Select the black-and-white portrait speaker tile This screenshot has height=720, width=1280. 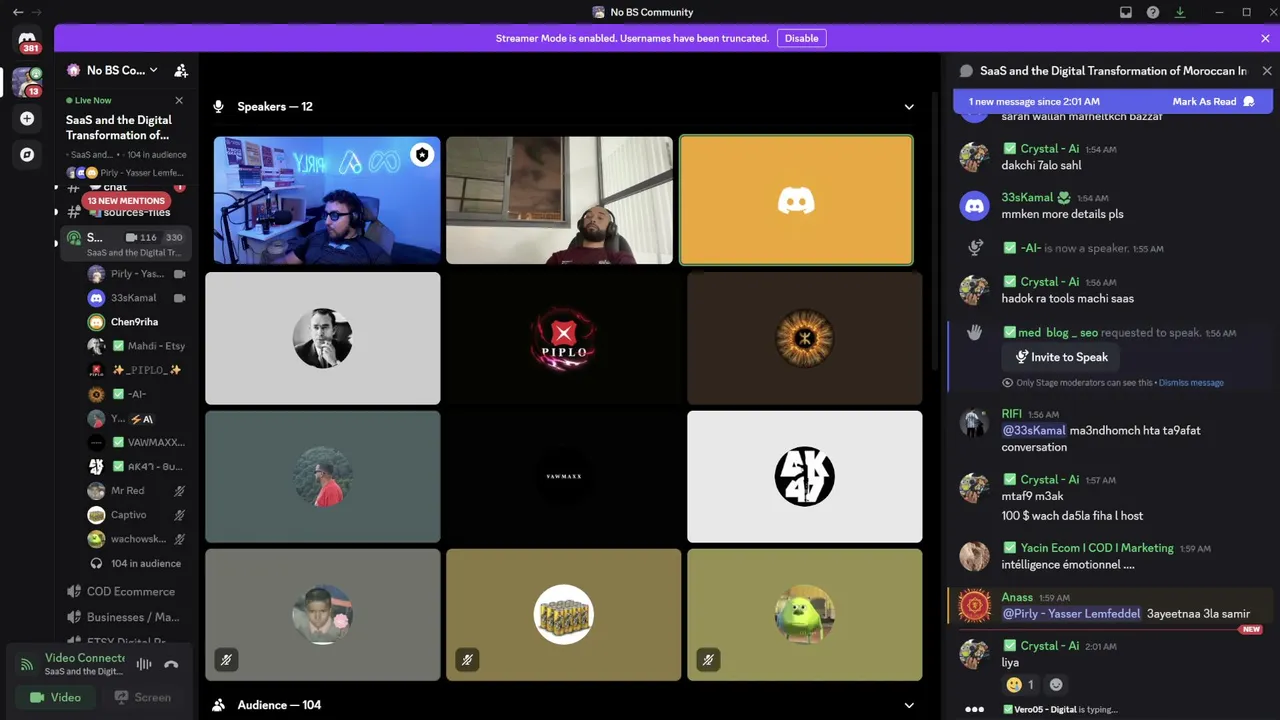point(323,338)
